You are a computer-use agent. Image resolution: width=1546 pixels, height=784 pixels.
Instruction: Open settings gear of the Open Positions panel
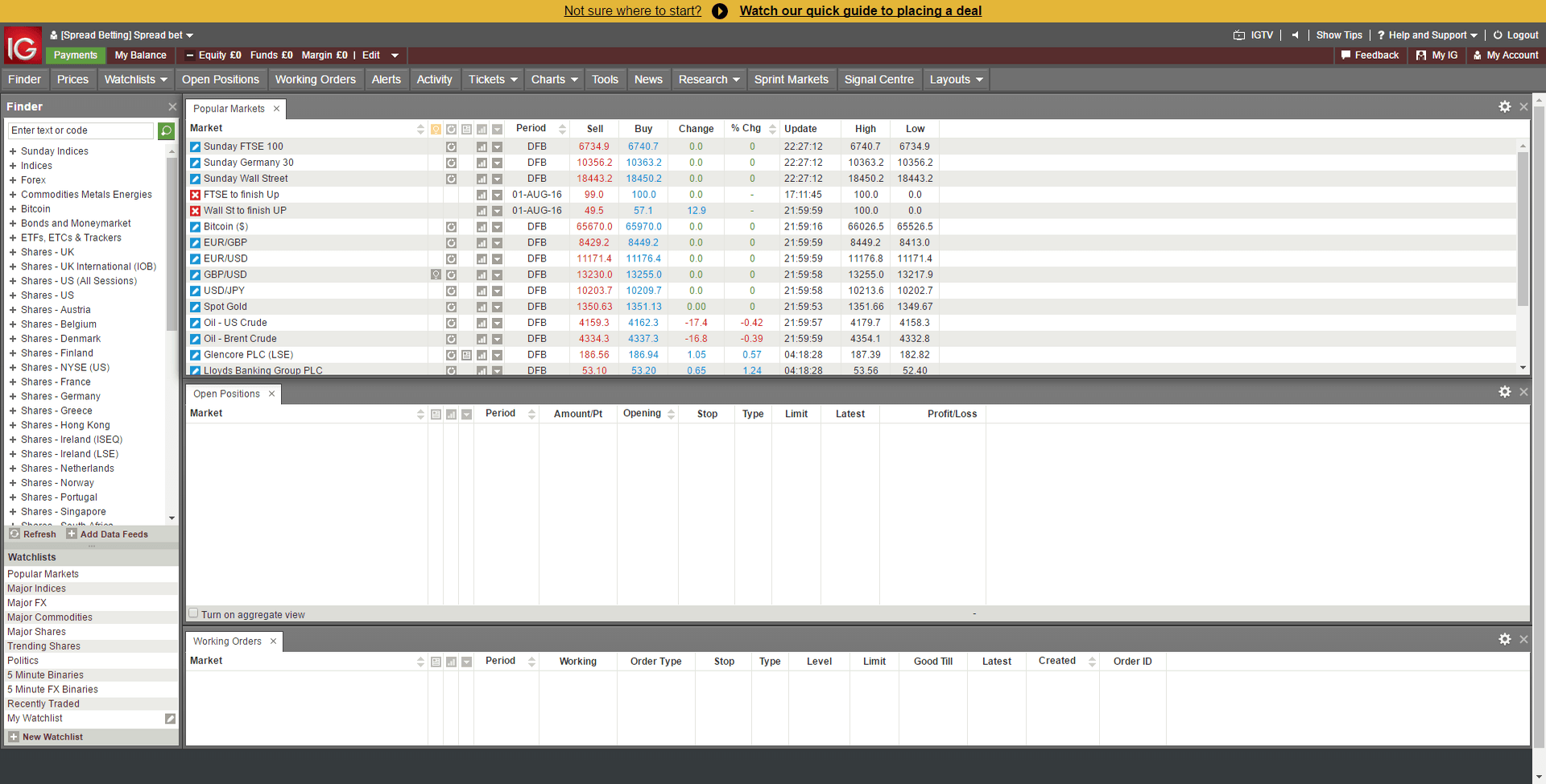[x=1504, y=392]
